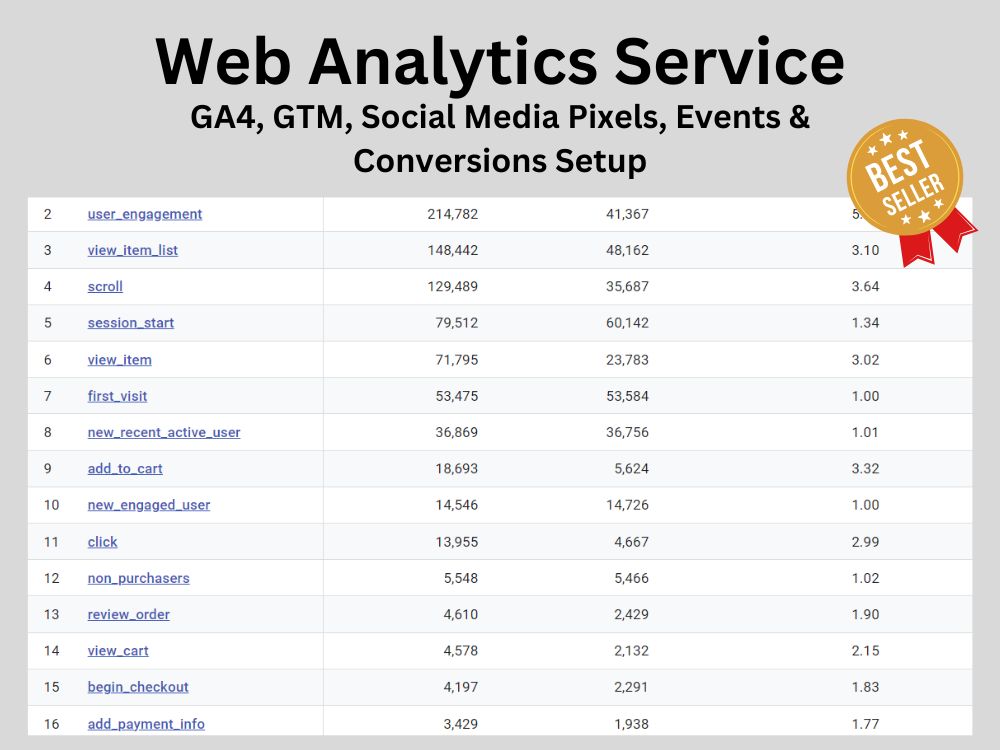Click the Web Analytics Service title
1000x750 pixels.
tap(500, 62)
